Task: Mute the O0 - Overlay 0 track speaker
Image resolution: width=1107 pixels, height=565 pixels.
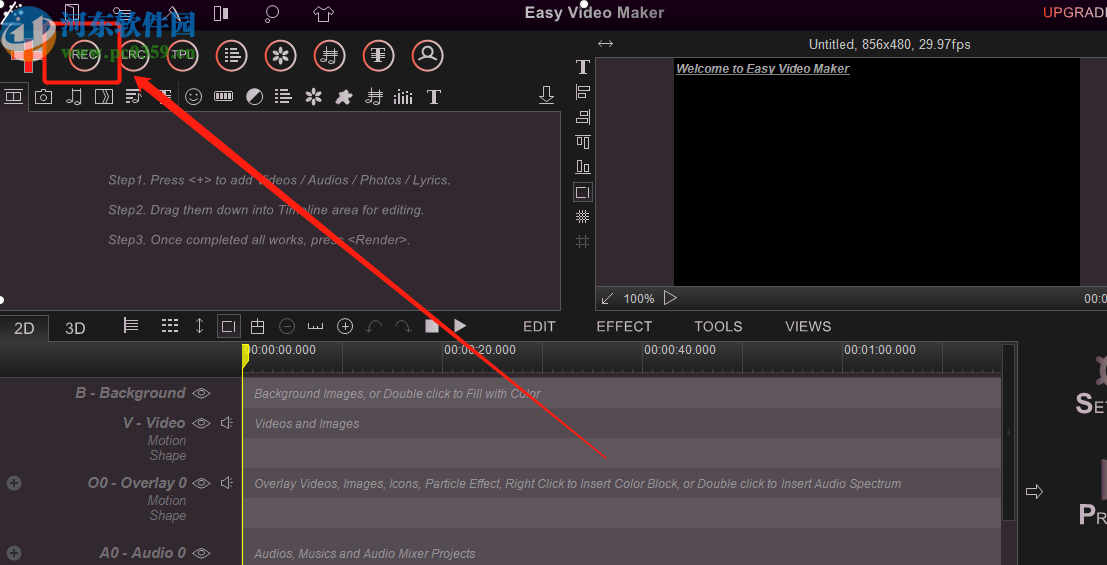Action: pos(227,483)
